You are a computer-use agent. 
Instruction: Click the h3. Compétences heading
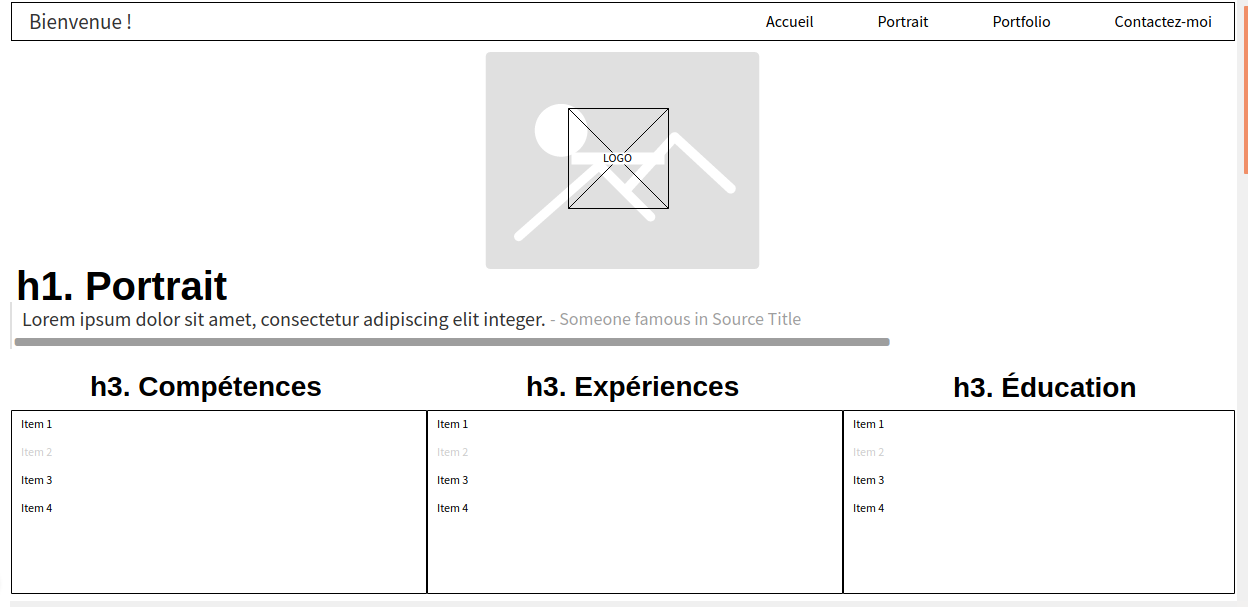pyautogui.click(x=206, y=387)
